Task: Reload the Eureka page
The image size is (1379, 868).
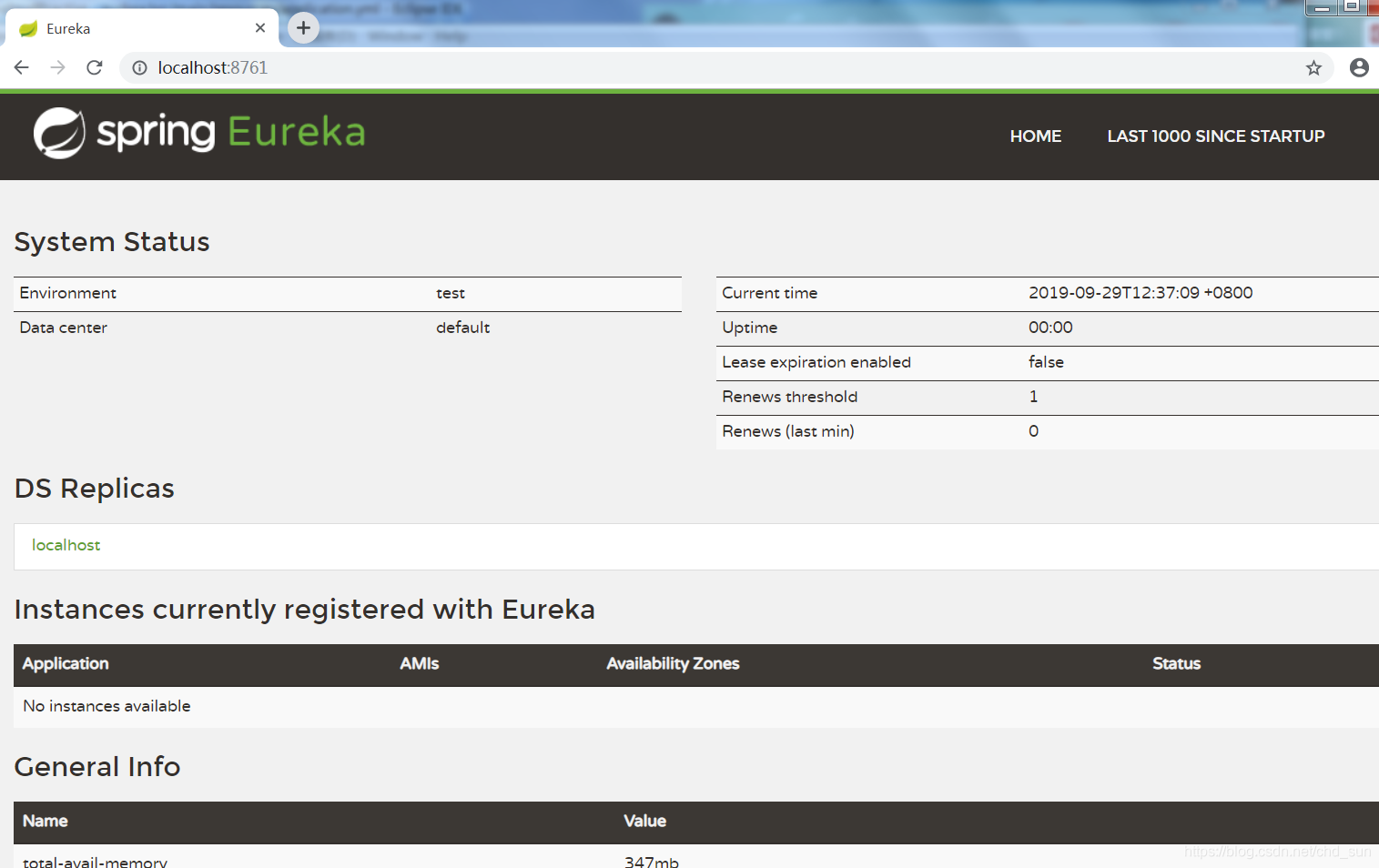Action: [x=95, y=67]
